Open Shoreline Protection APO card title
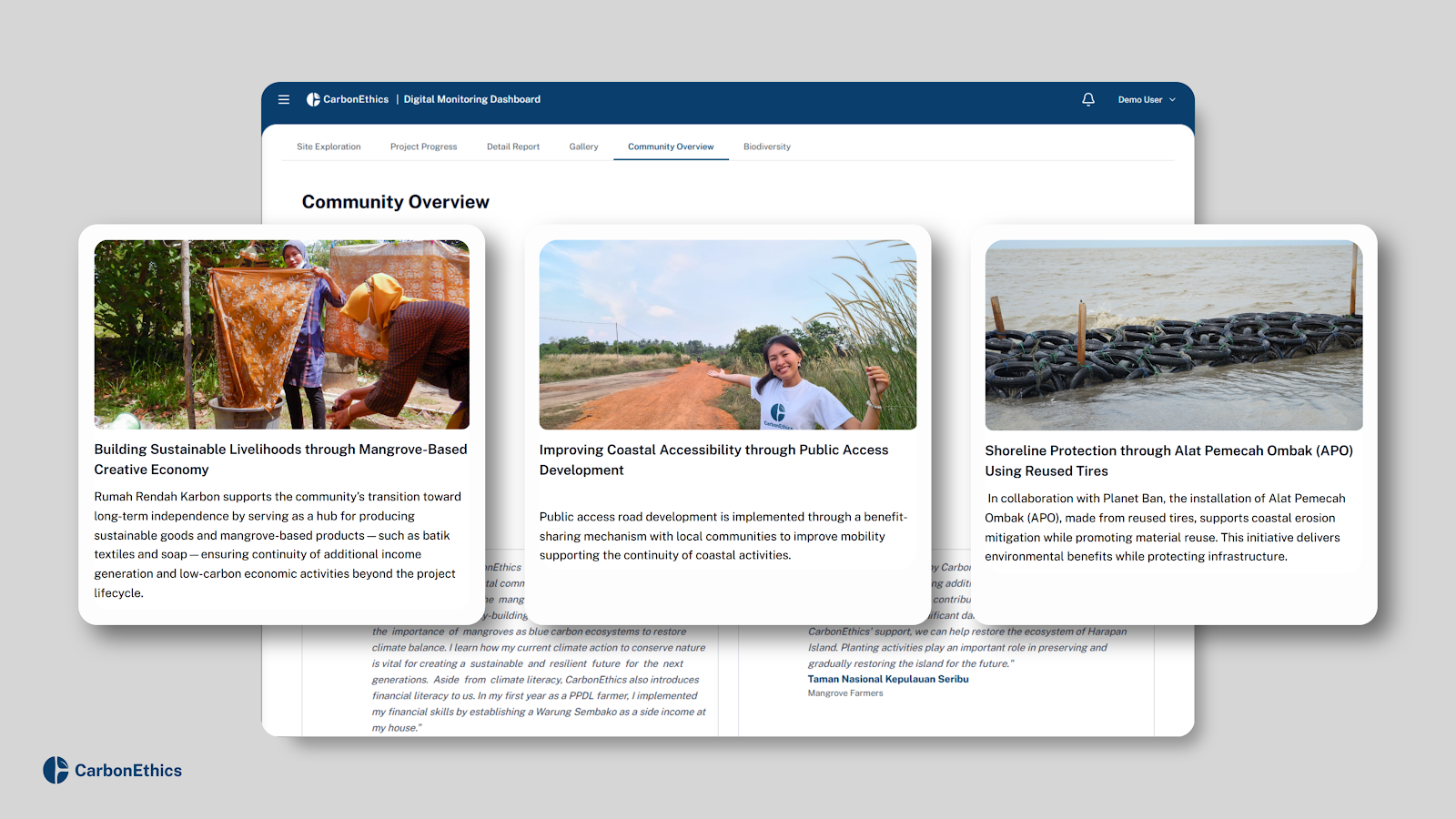Viewport: 1456px width, 819px height. tap(1168, 460)
